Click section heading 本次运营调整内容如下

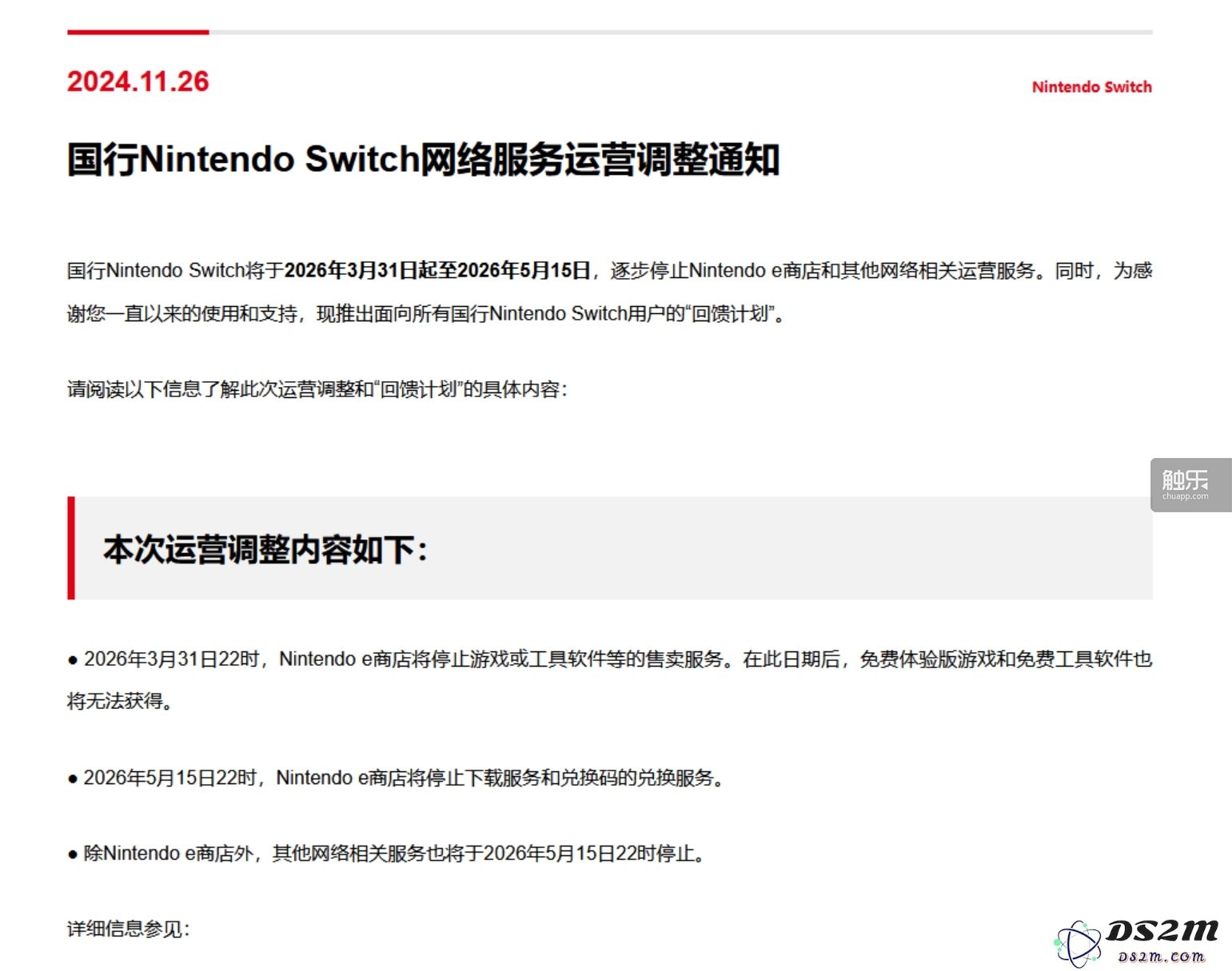[265, 550]
